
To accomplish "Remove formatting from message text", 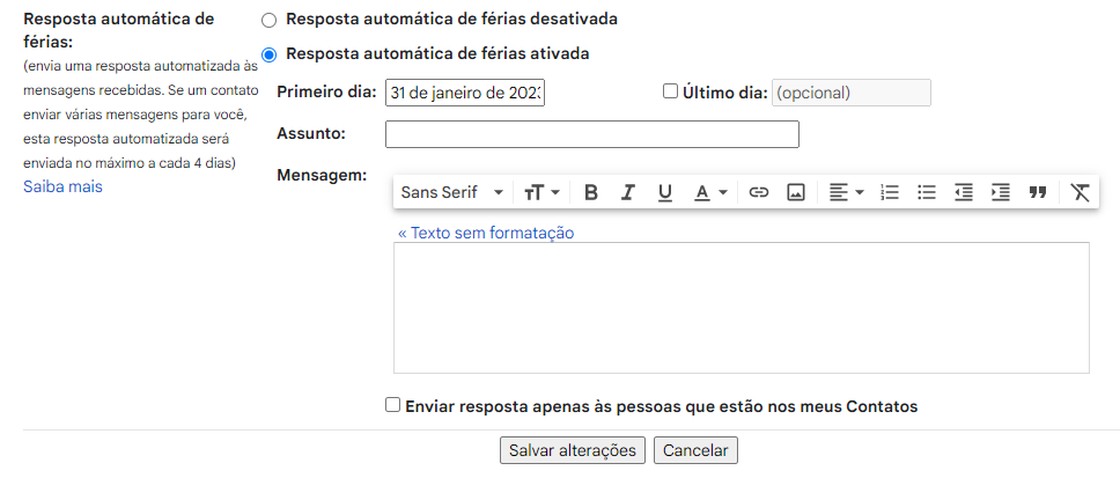I will point(1080,192).
